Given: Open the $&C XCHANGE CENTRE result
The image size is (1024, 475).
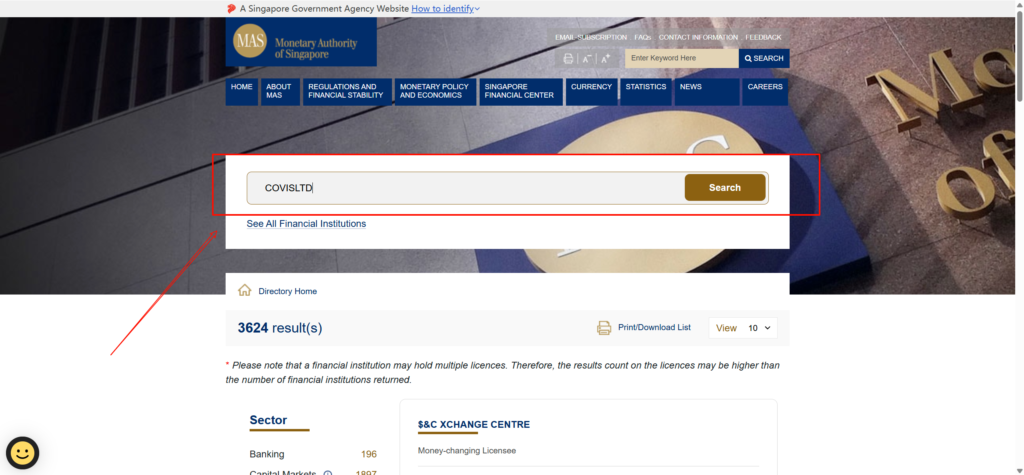Looking at the screenshot, I should click(x=473, y=425).
